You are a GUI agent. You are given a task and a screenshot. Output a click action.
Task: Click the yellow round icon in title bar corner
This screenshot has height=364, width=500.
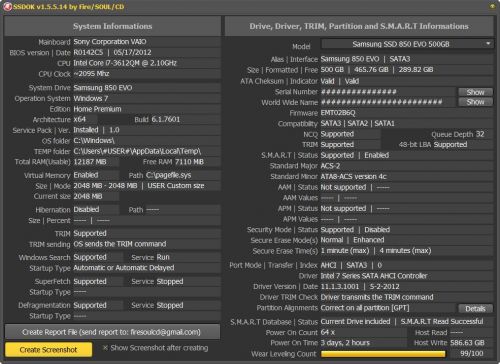pos(492,6)
